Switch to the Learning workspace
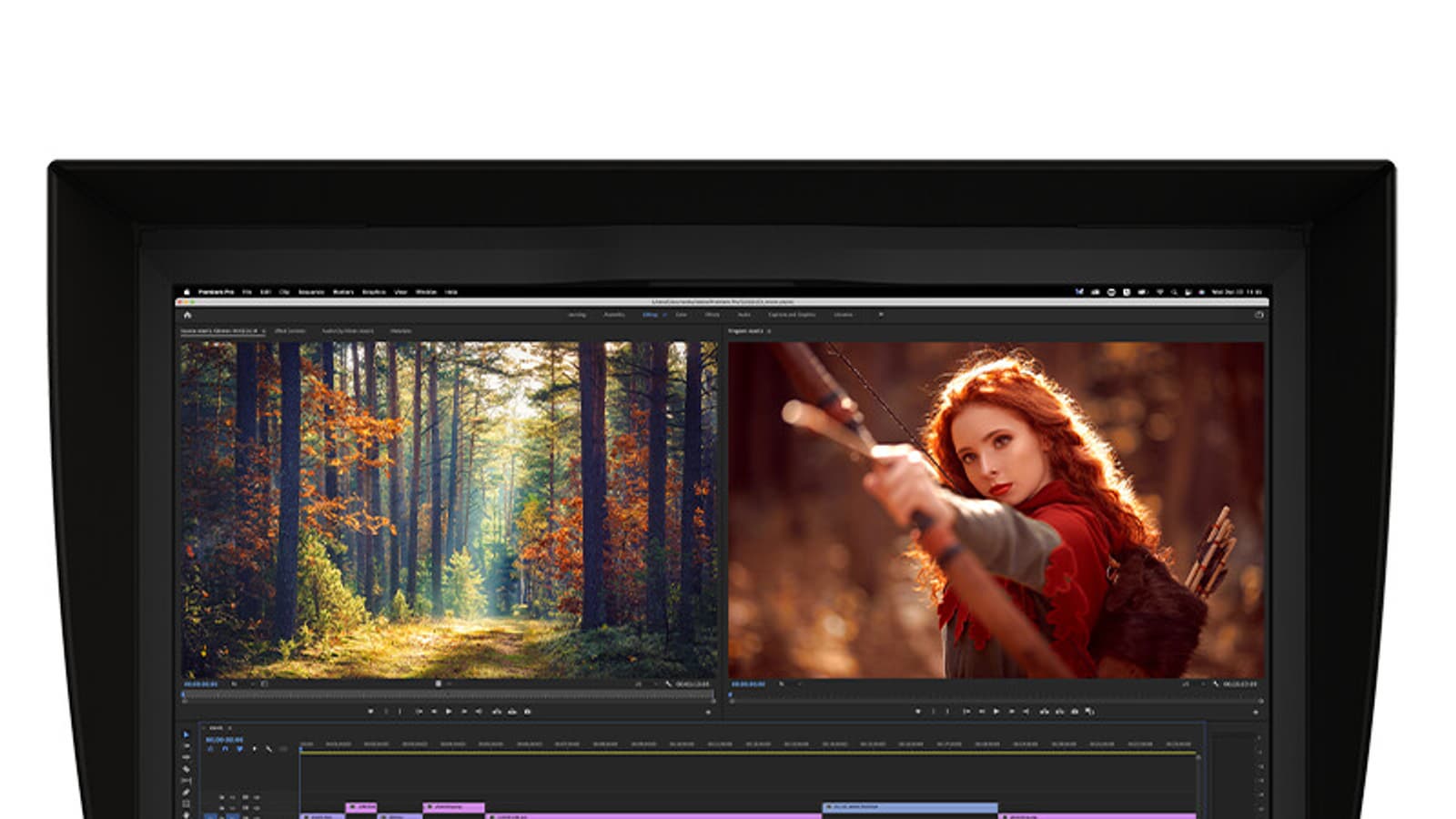The image size is (1456, 819). click(x=577, y=315)
